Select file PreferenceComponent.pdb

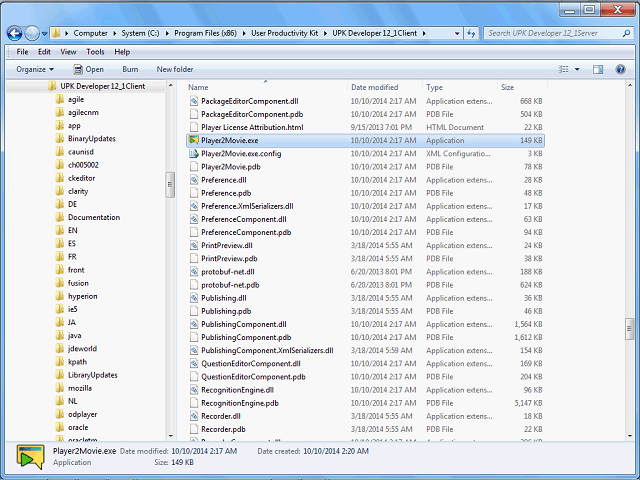click(246, 232)
